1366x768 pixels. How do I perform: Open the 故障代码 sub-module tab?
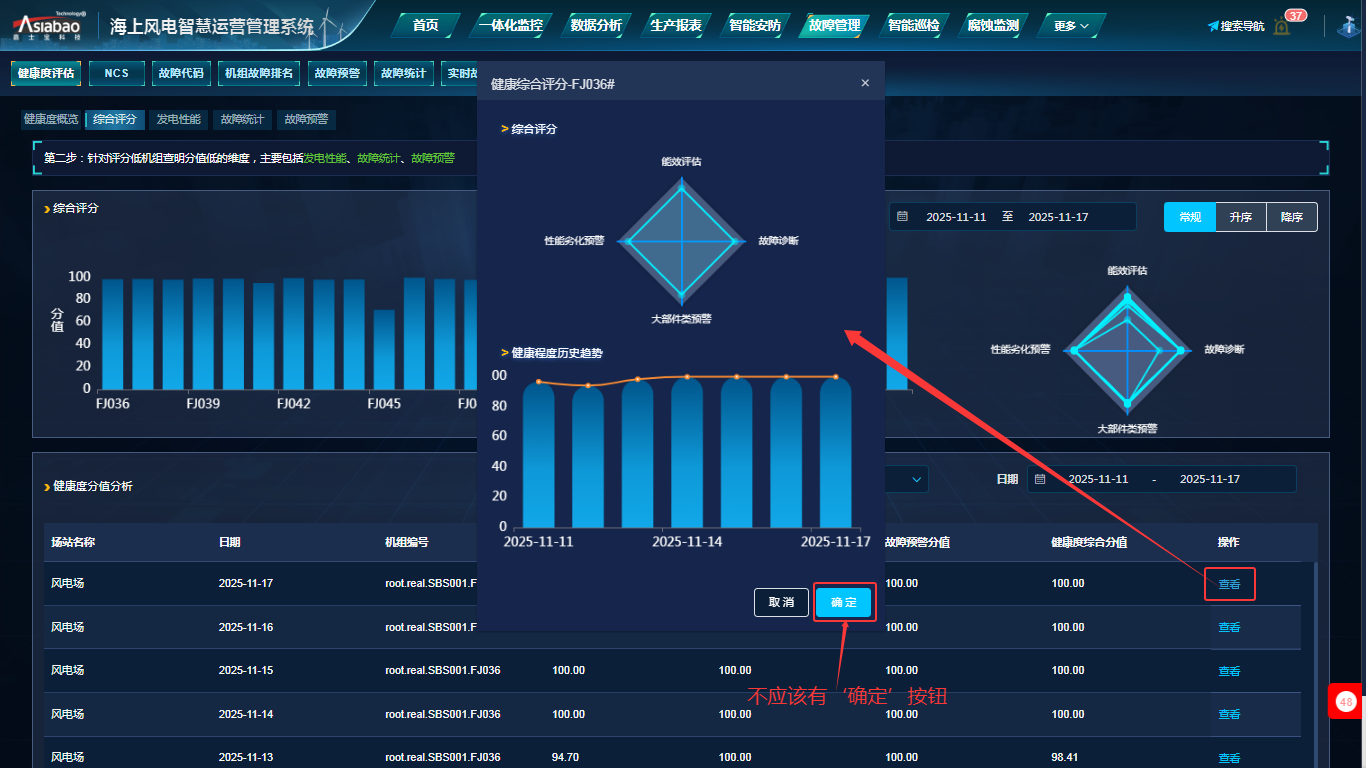tap(180, 73)
